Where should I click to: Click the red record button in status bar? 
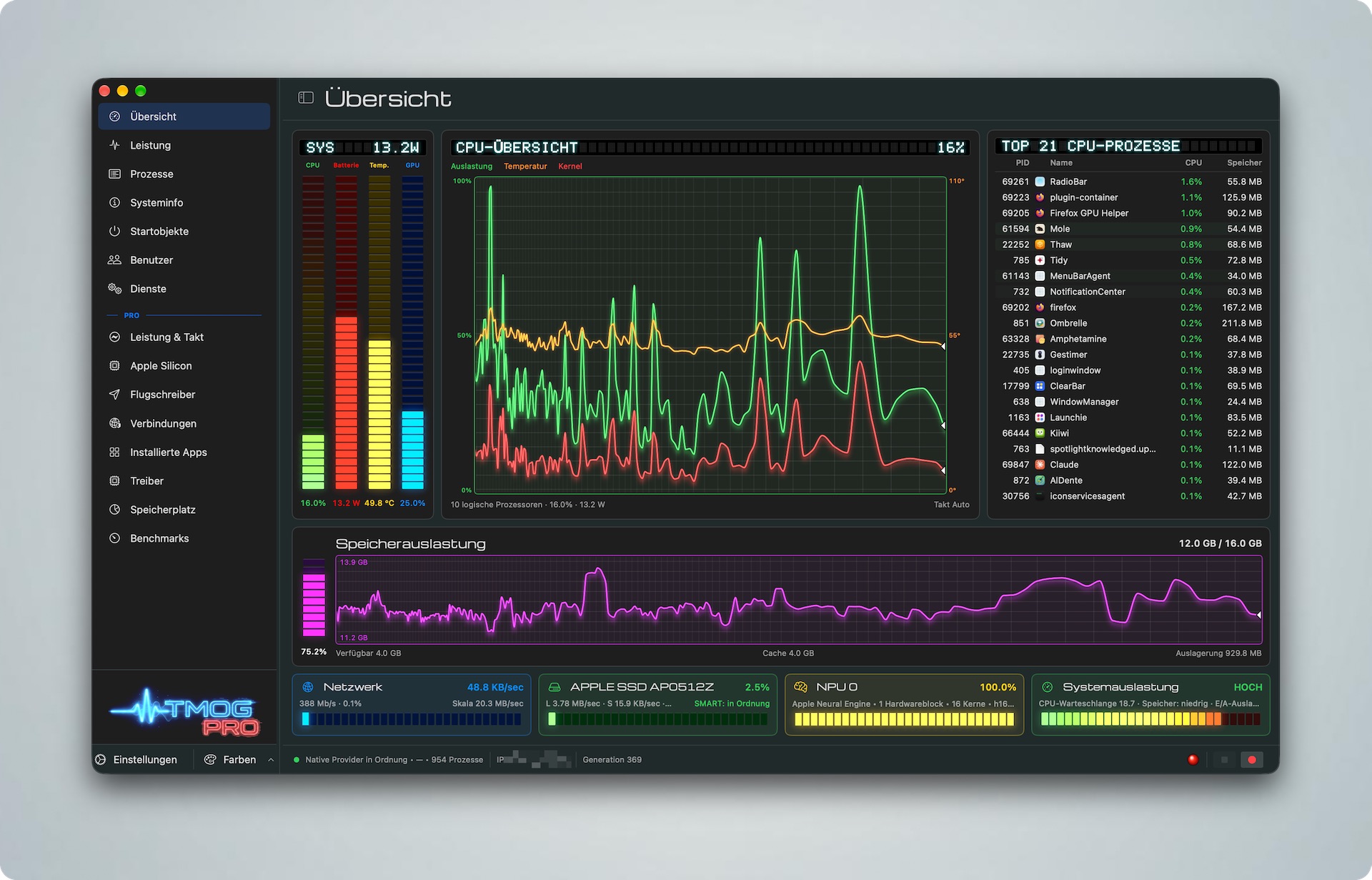coord(1252,759)
